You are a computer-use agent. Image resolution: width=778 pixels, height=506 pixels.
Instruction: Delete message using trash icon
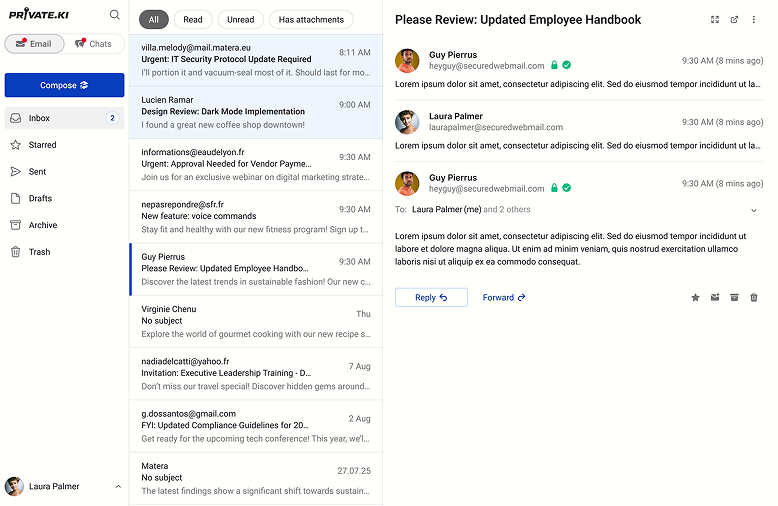click(754, 298)
